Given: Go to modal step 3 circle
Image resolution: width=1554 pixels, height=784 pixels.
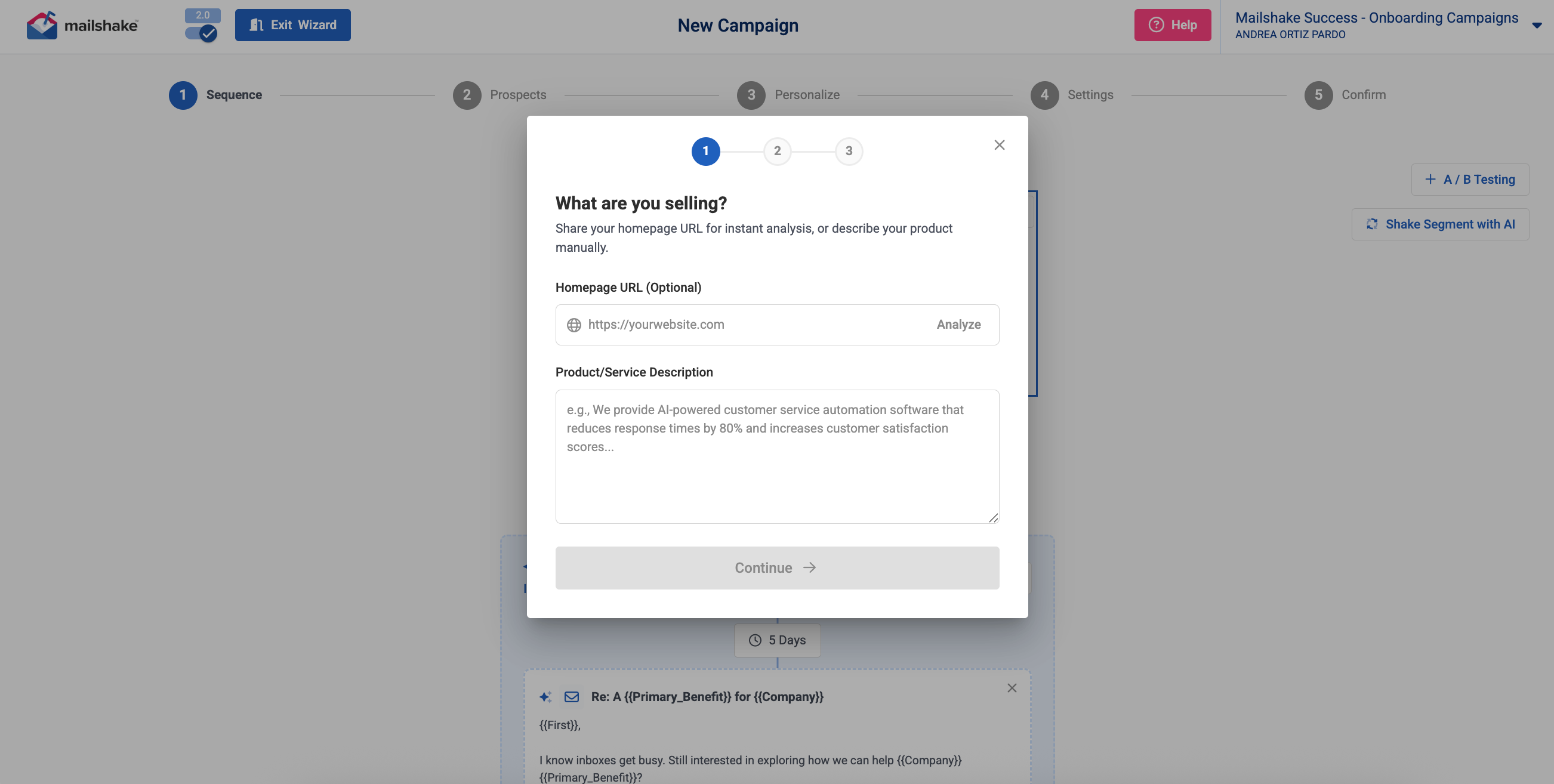Looking at the screenshot, I should tap(848, 151).
